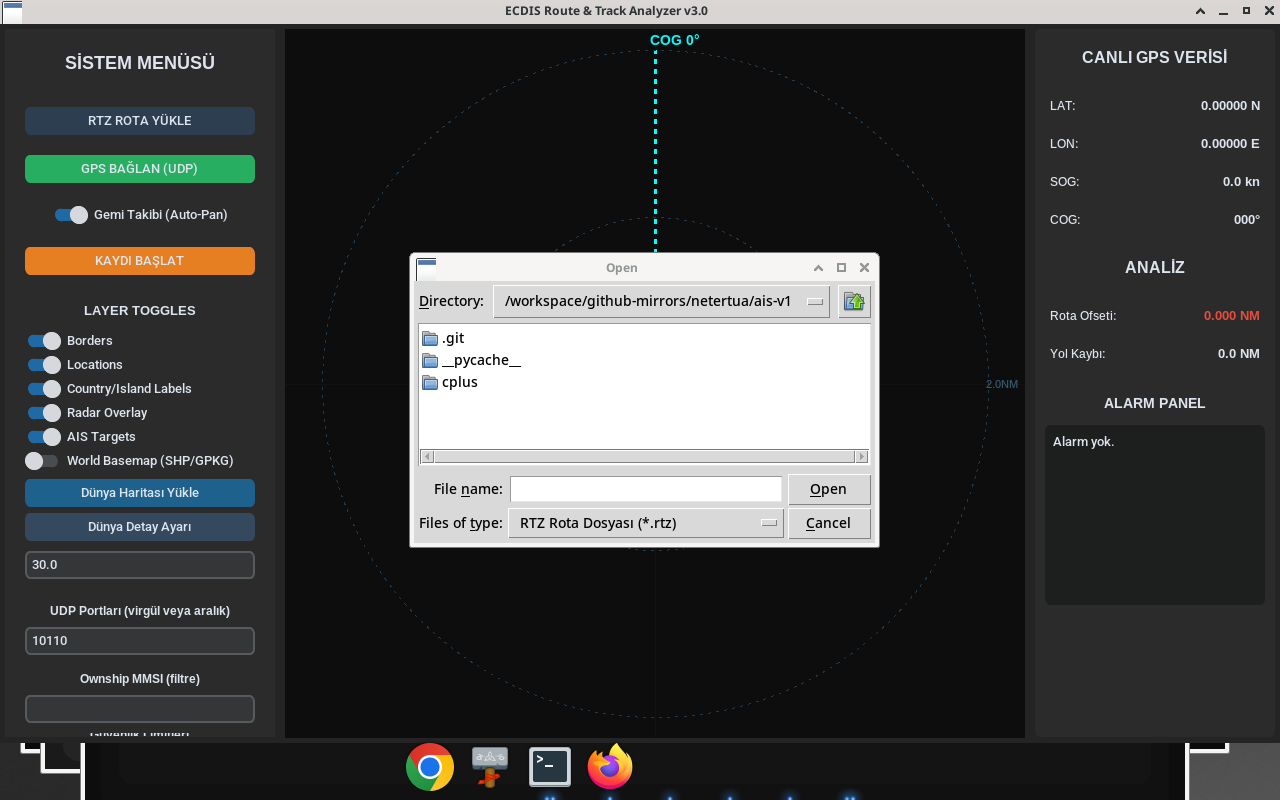Image resolution: width=1280 pixels, height=800 pixels.
Task: Focus the 30.0 detail value field
Action: (x=140, y=565)
